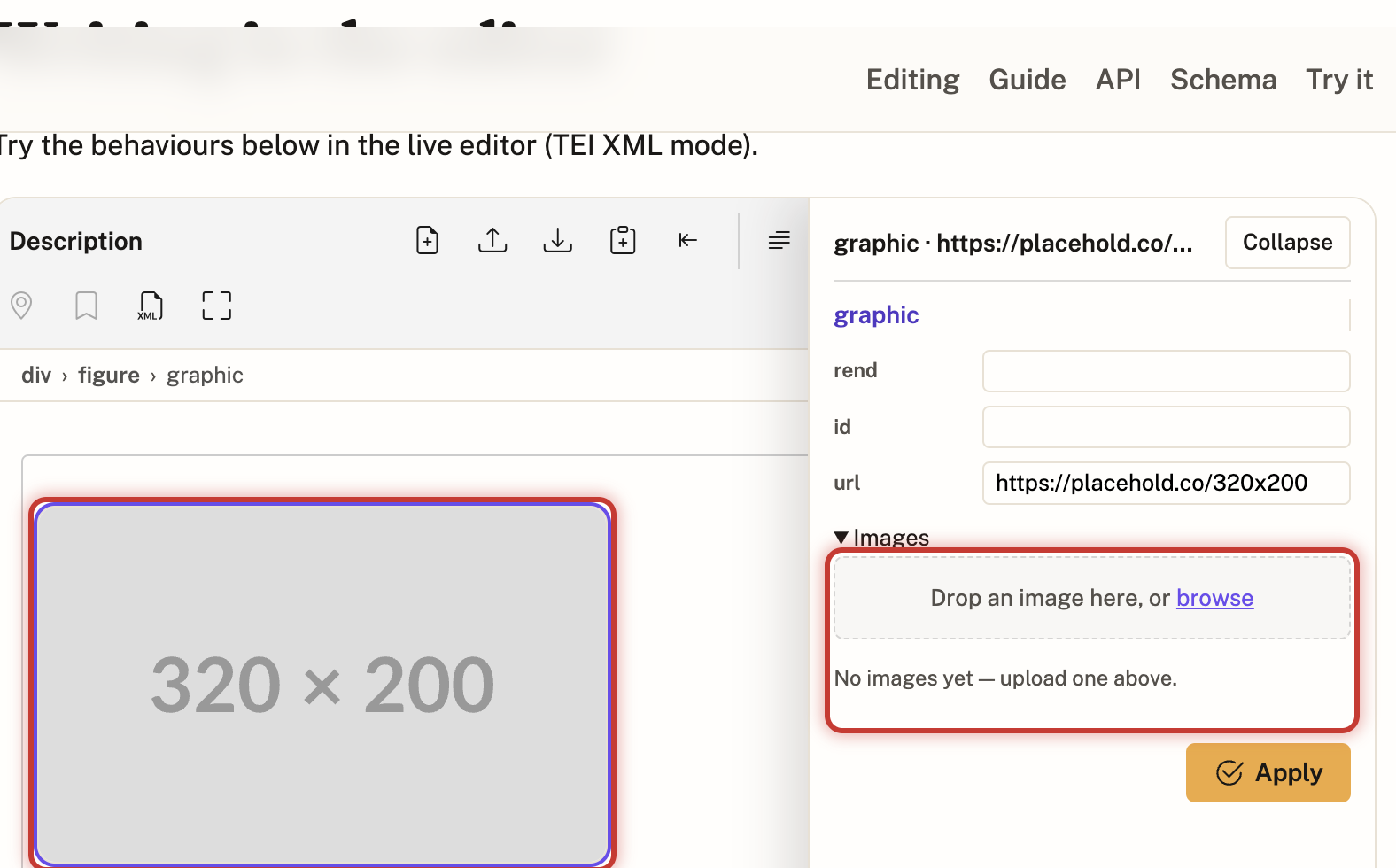This screenshot has height=868, width=1396.
Task: Open the API nav item
Action: [x=1118, y=80]
